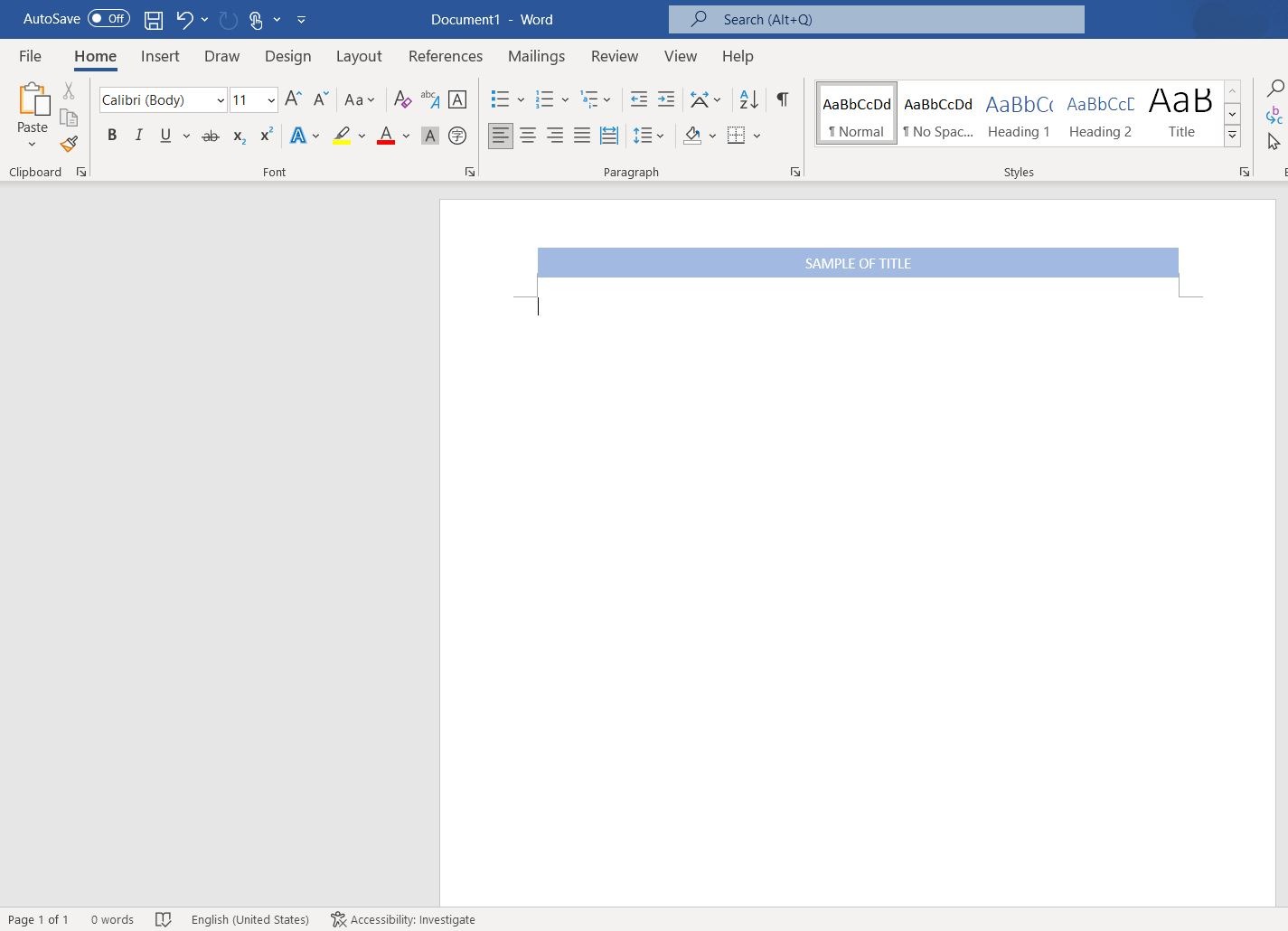Screen dimensions: 1288x931
Task: Toggle the AutoSave switch
Action: (108, 18)
